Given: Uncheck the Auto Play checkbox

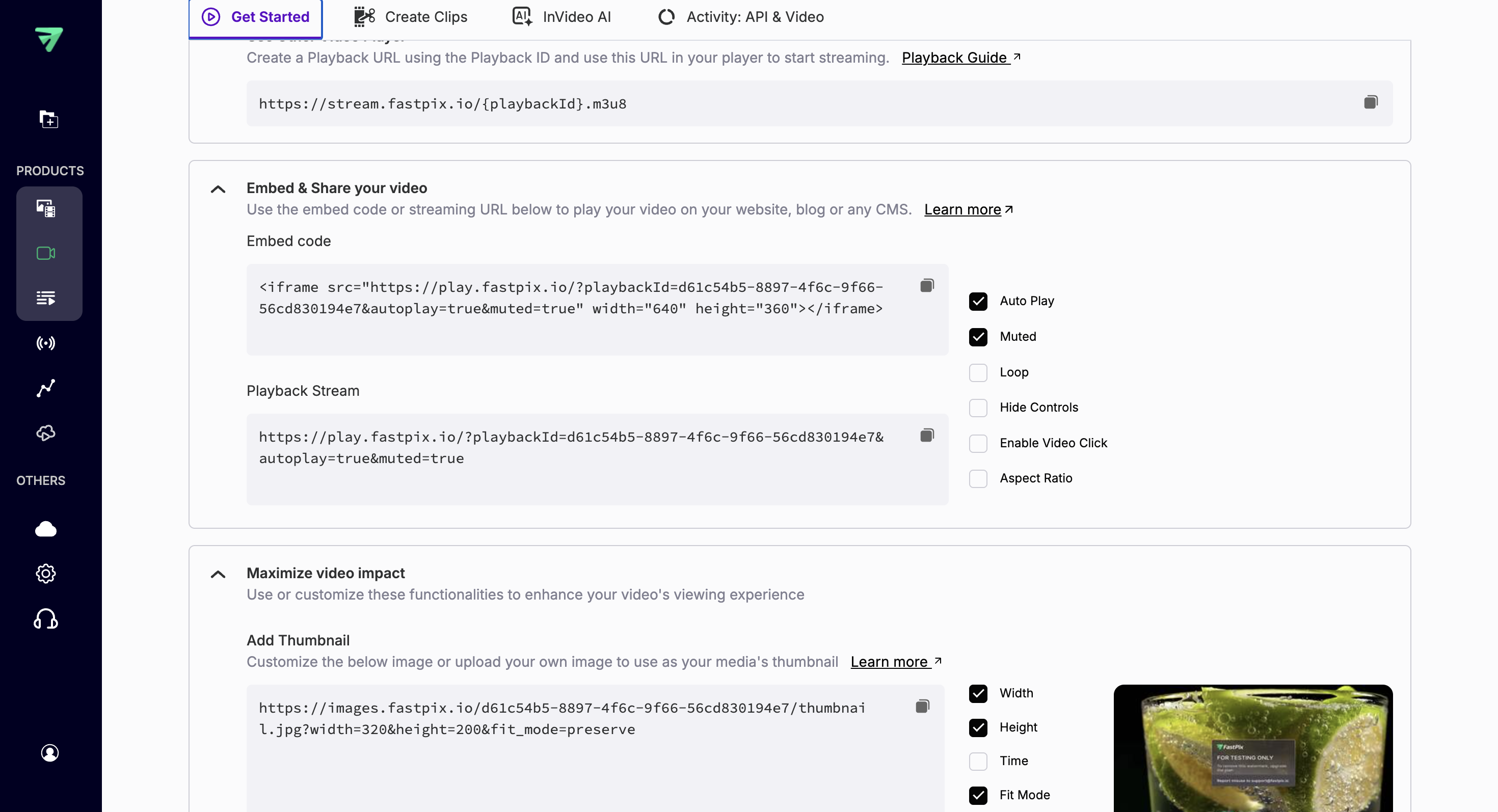Looking at the screenshot, I should pyautogui.click(x=978, y=301).
